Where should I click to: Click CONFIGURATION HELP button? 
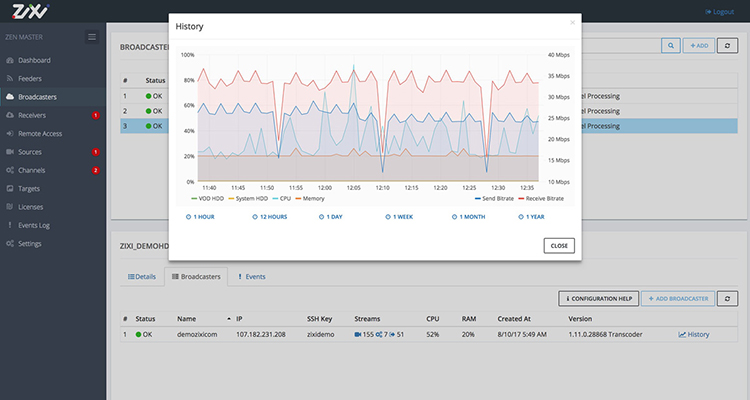click(x=598, y=299)
